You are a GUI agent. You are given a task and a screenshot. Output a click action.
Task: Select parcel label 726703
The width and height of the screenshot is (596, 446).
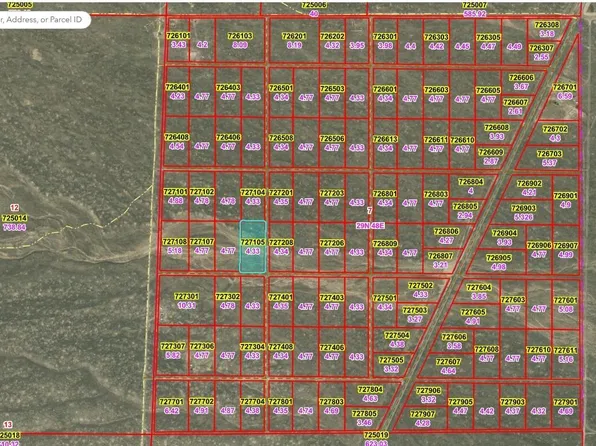click(x=549, y=154)
